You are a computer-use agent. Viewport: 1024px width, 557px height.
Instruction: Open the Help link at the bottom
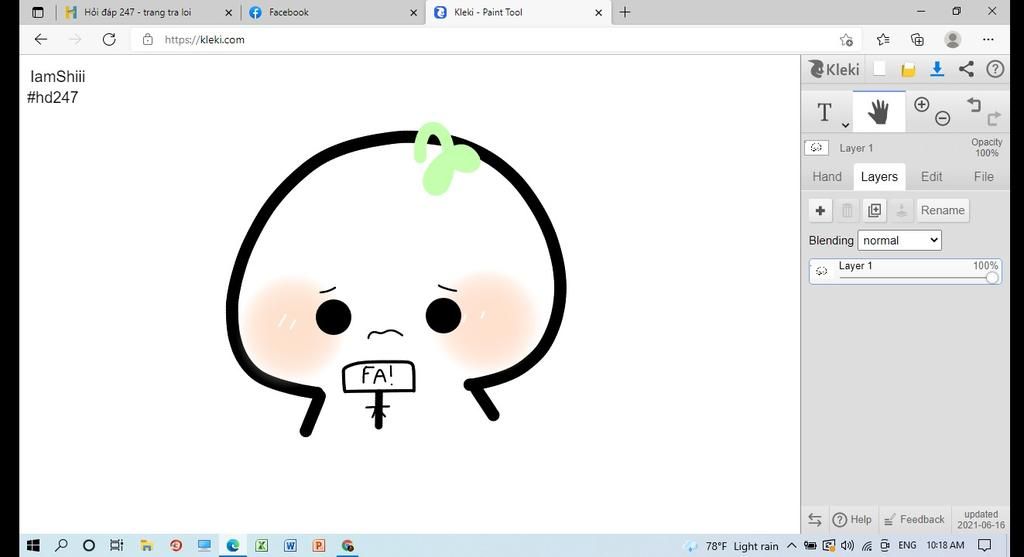(x=853, y=520)
